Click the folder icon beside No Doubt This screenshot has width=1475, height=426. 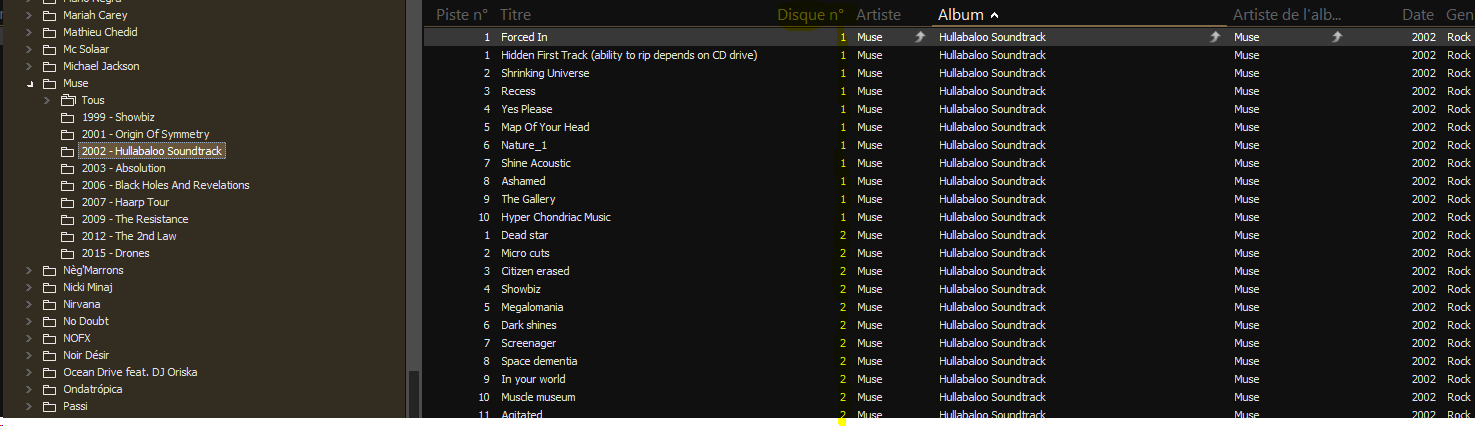tap(49, 321)
